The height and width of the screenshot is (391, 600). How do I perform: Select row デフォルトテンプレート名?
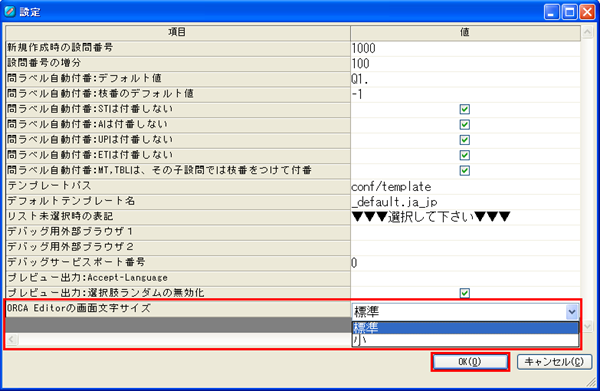point(178,202)
